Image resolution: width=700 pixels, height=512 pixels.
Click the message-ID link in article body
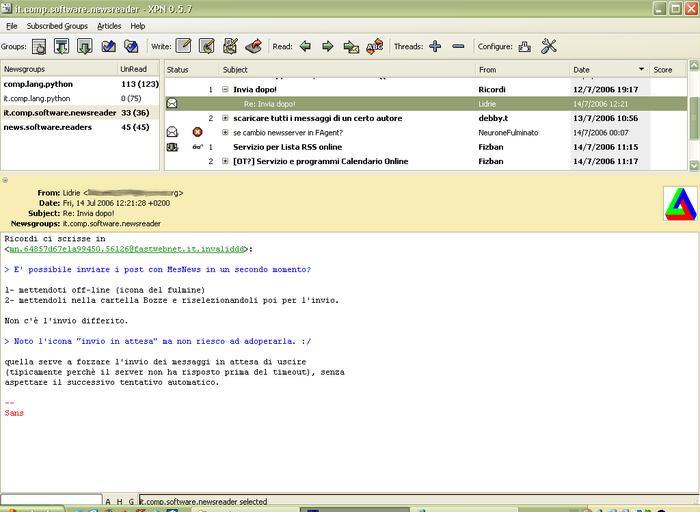(x=128, y=249)
